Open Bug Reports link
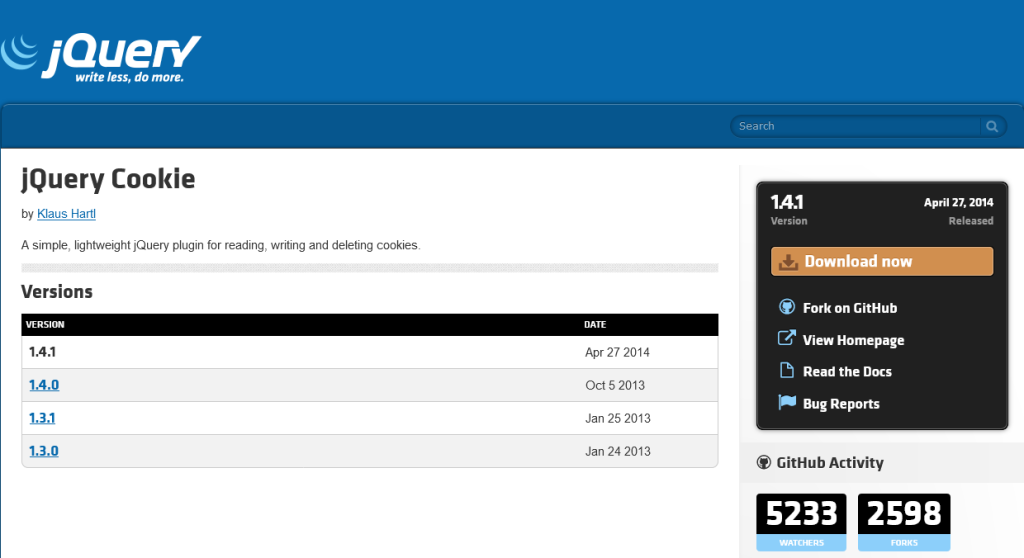 [x=841, y=404]
